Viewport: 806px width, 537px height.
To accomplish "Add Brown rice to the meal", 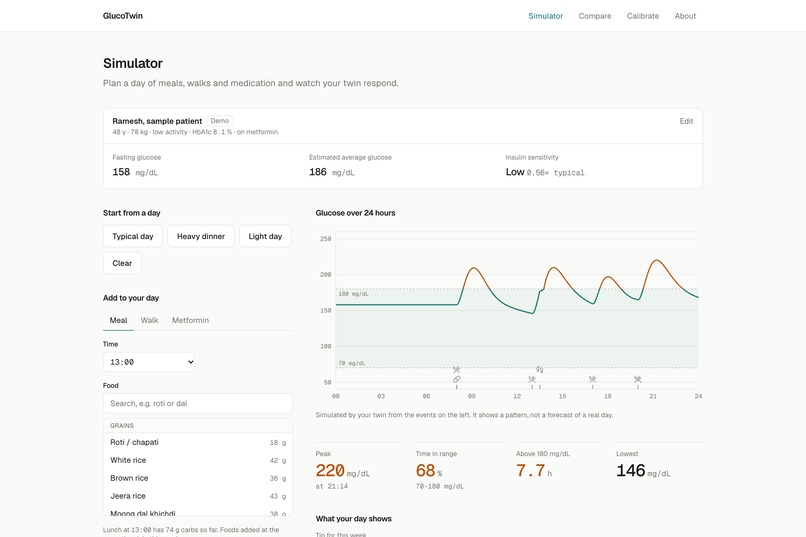I will [x=198, y=478].
